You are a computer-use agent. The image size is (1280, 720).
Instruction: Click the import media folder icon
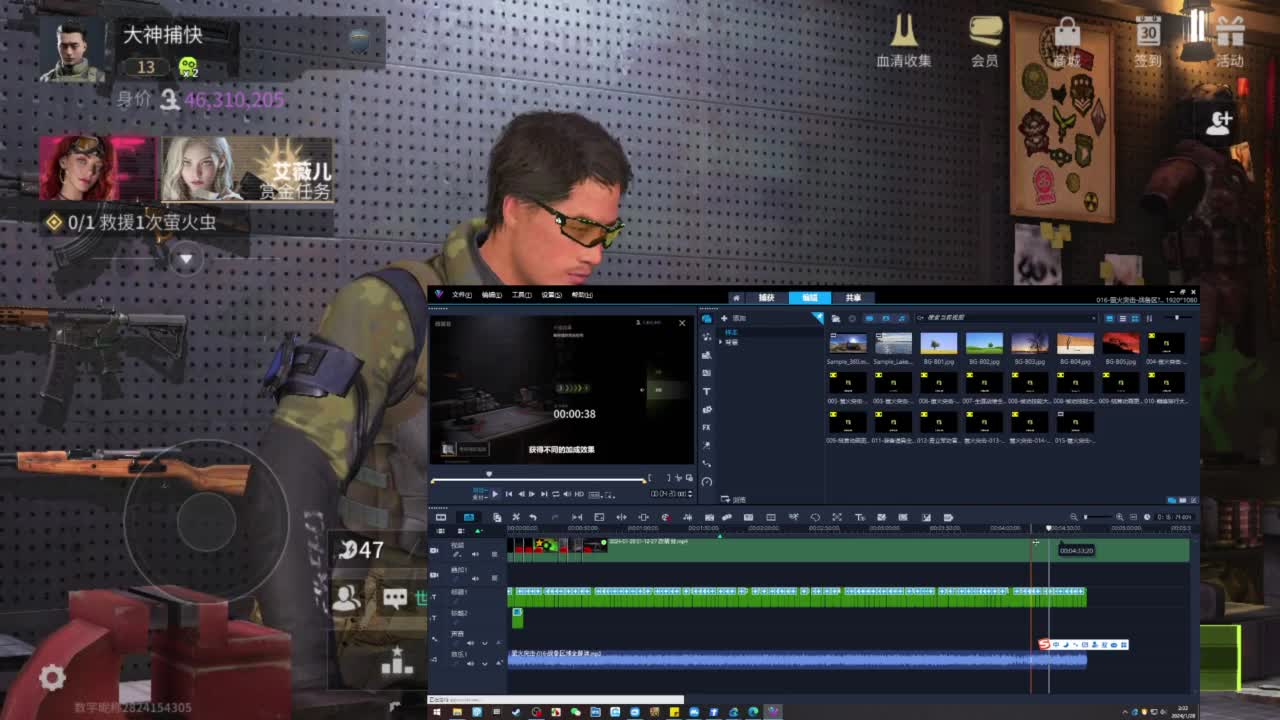(836, 318)
